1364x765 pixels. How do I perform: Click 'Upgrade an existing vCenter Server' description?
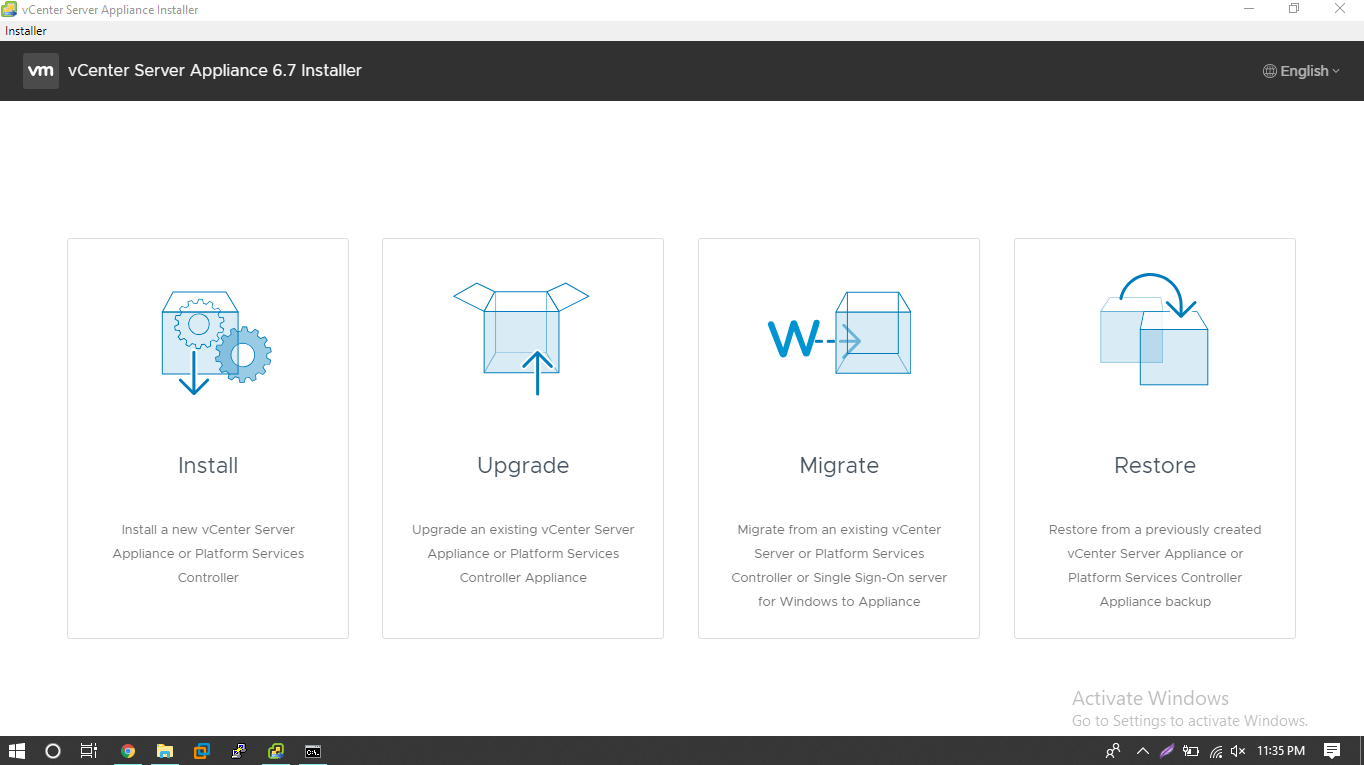523,553
